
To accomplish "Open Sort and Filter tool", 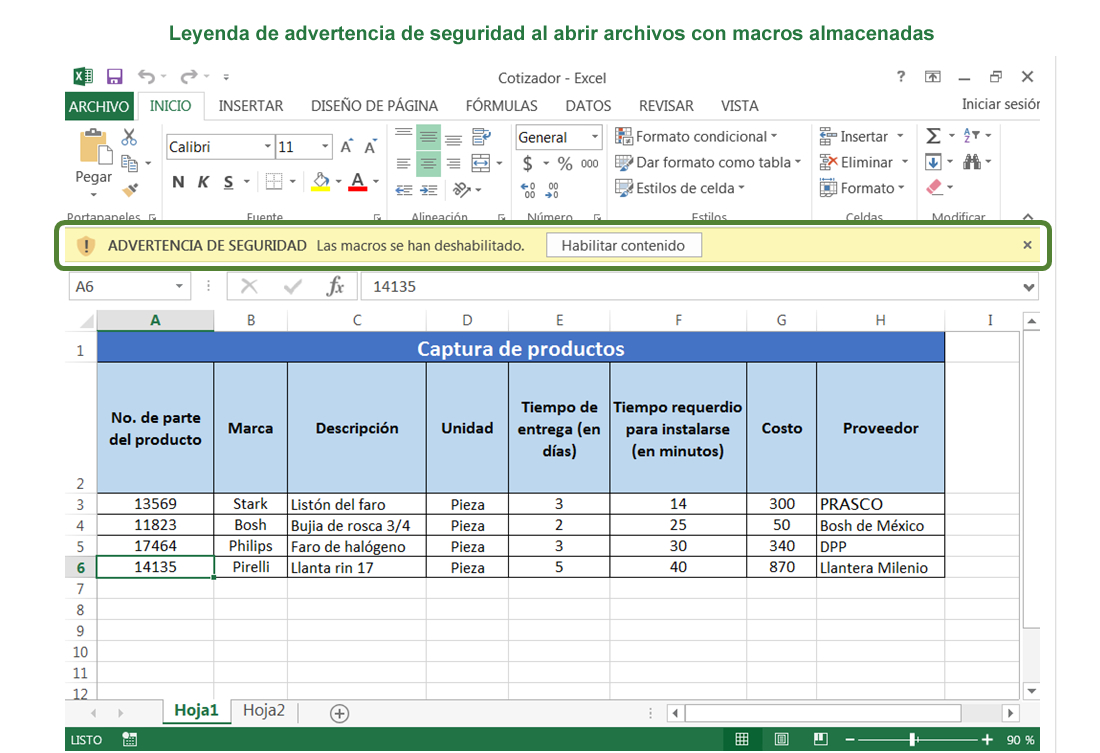I will tap(972, 135).
